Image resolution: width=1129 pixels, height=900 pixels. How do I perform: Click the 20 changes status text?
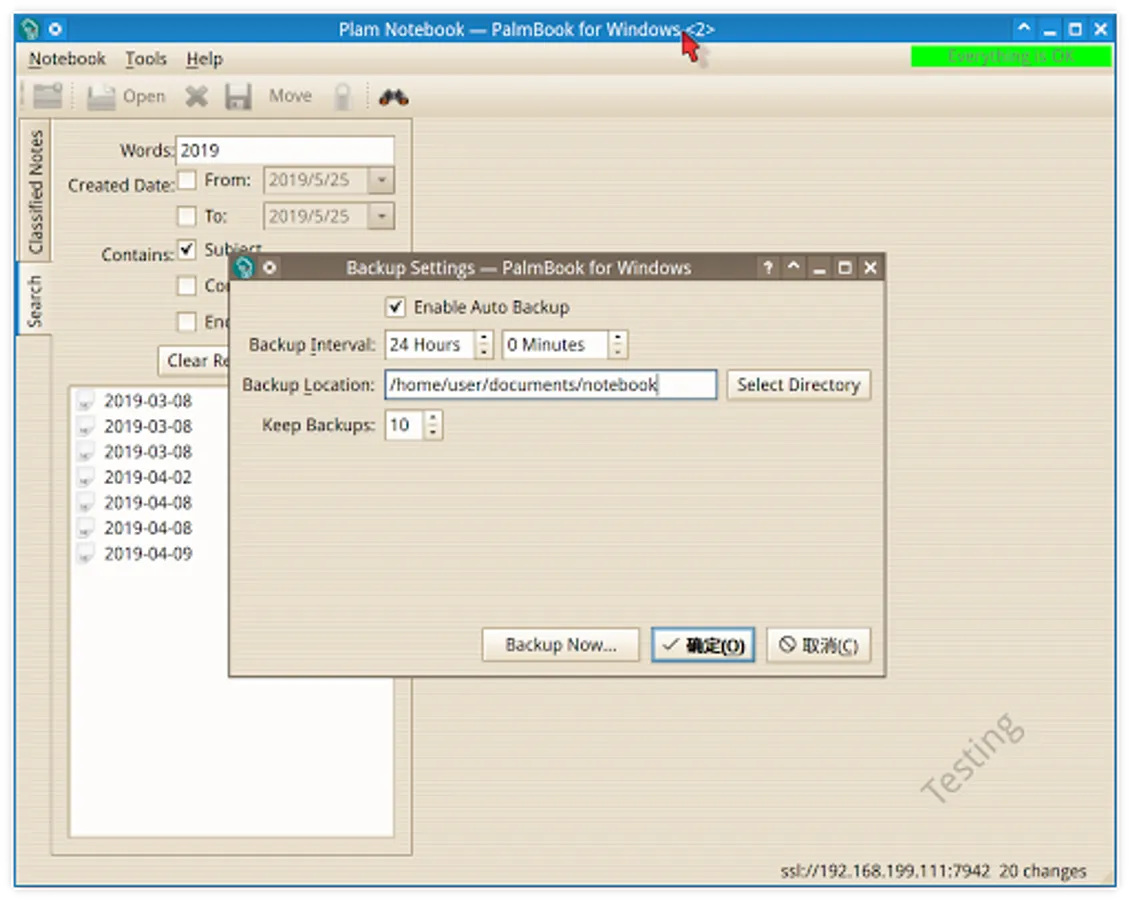pos(1042,871)
